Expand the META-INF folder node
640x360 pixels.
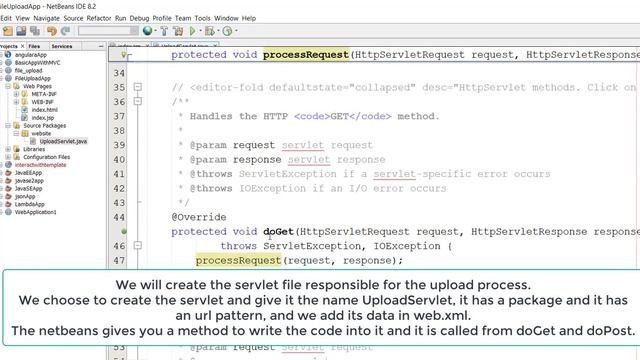pos(16,94)
